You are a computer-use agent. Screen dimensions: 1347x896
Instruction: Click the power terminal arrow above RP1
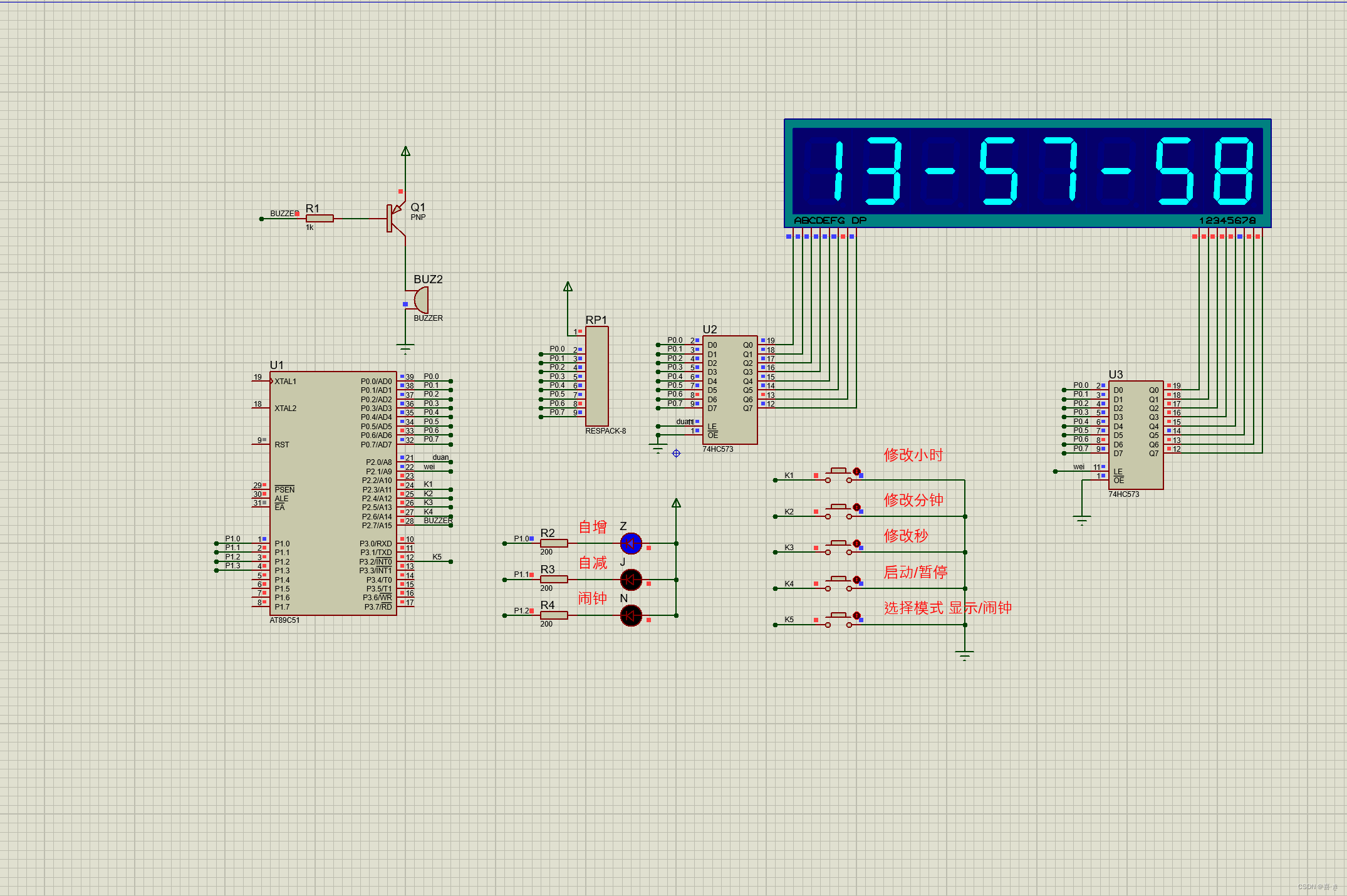[x=568, y=287]
